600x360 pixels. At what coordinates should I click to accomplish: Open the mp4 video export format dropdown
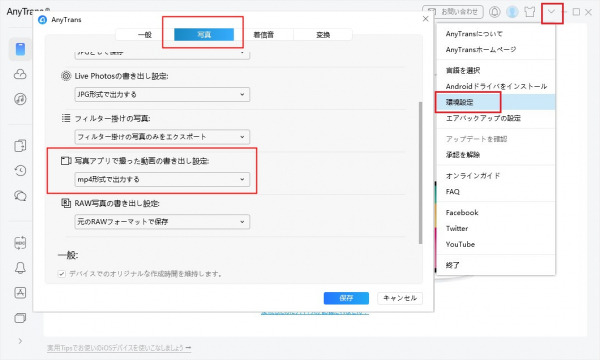(162, 179)
